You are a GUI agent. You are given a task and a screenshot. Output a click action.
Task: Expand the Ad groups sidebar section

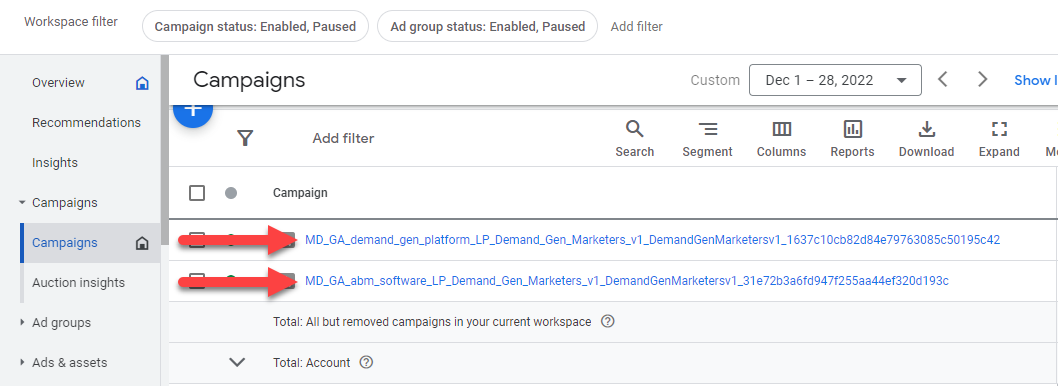pyautogui.click(x=22, y=323)
